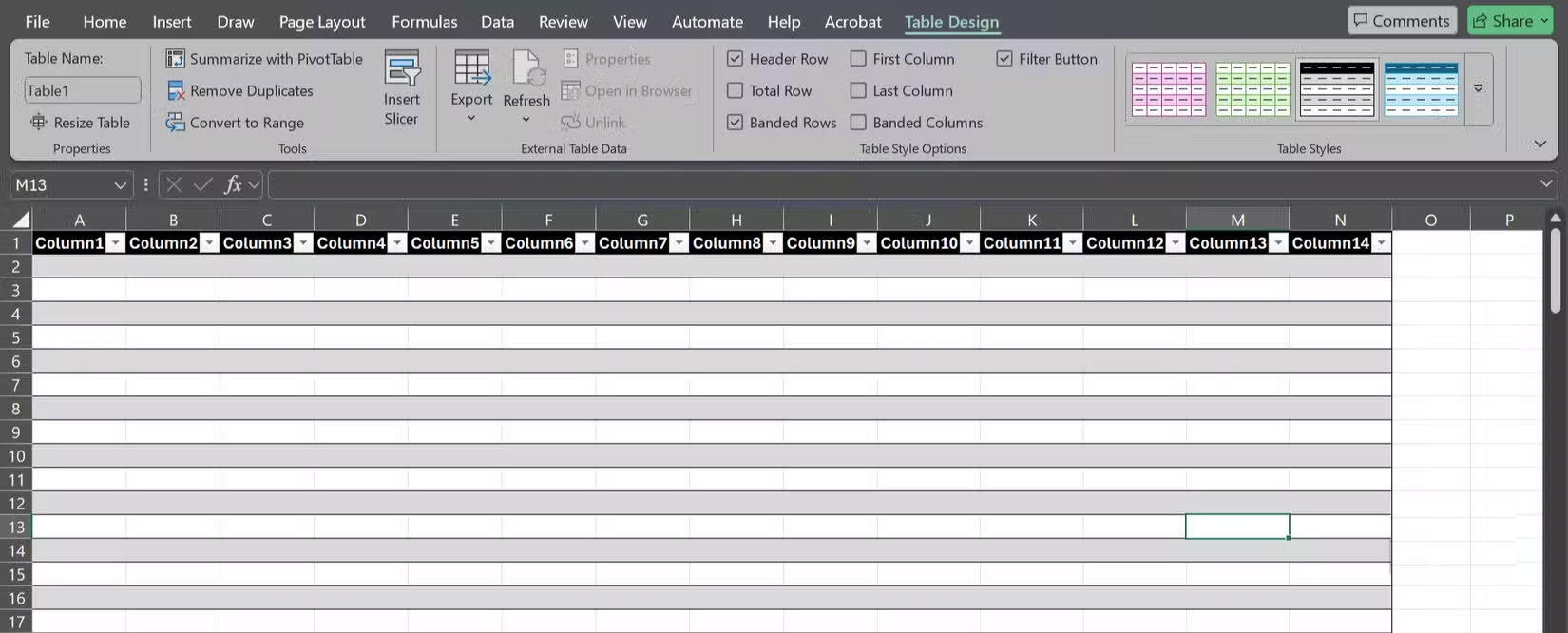1568x633 pixels.
Task: Switch to the Page Layout tab
Action: point(322,21)
